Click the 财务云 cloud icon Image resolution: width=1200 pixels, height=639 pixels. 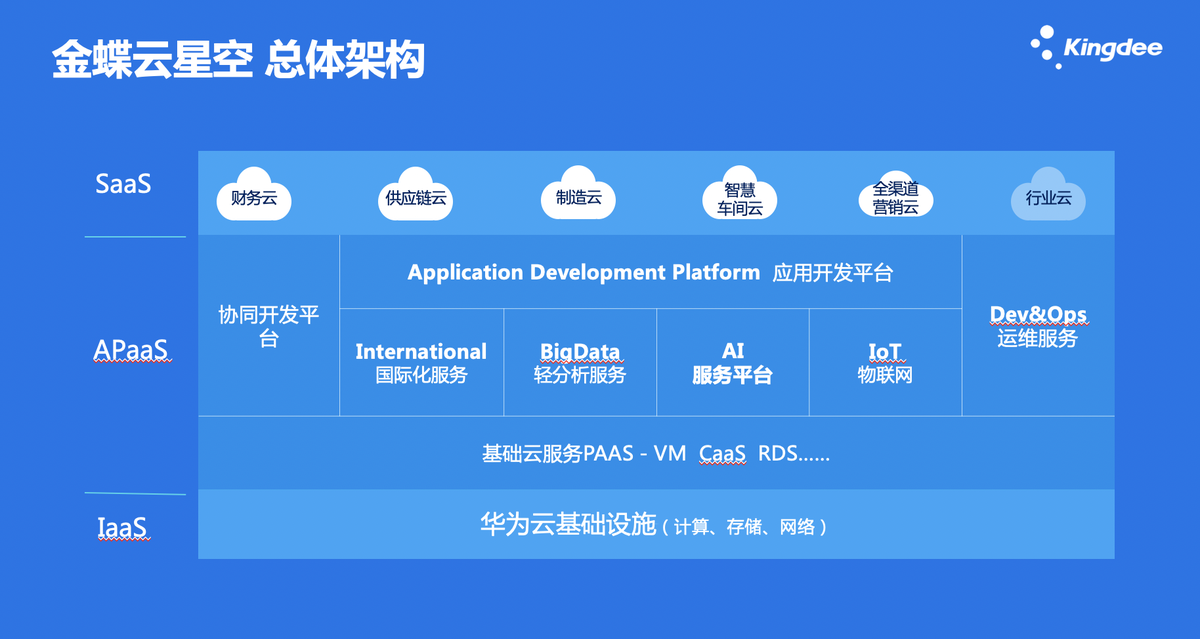click(x=254, y=194)
